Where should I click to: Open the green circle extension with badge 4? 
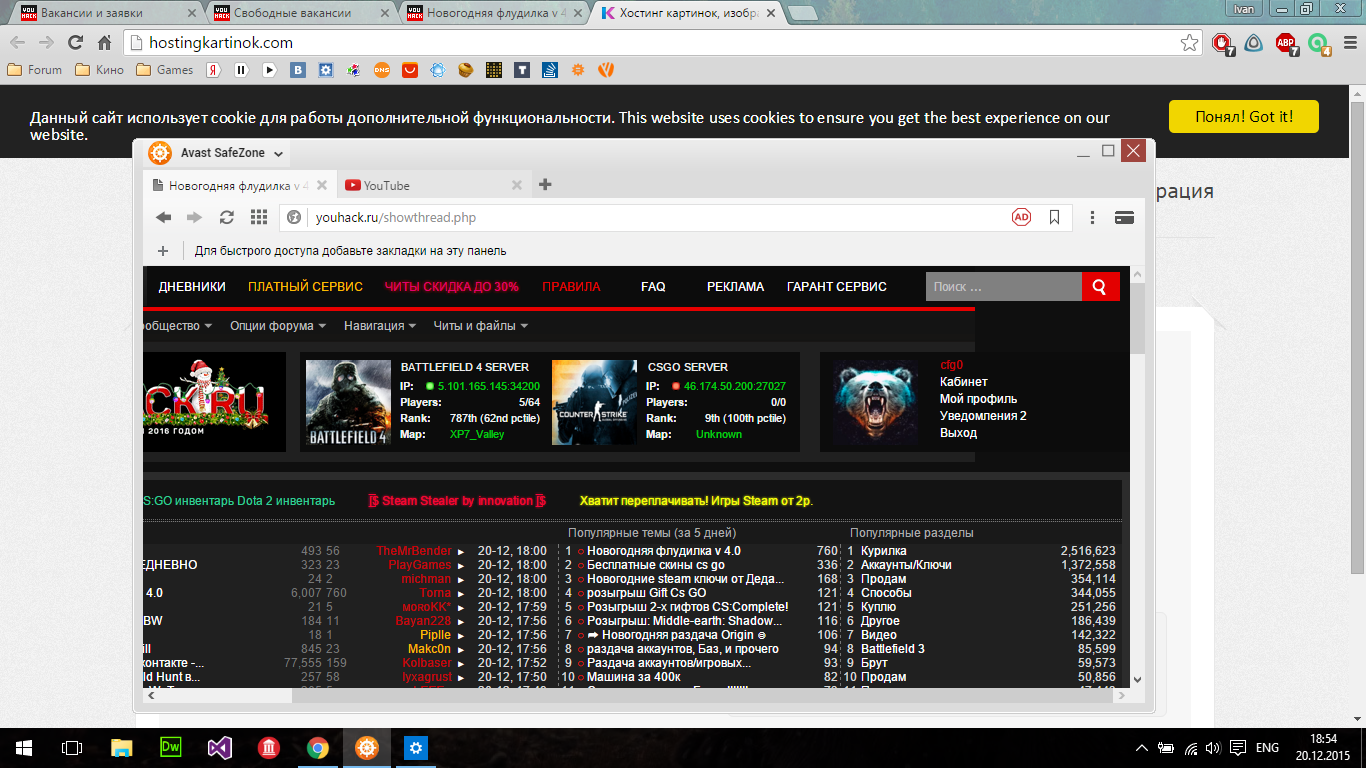pos(1319,43)
